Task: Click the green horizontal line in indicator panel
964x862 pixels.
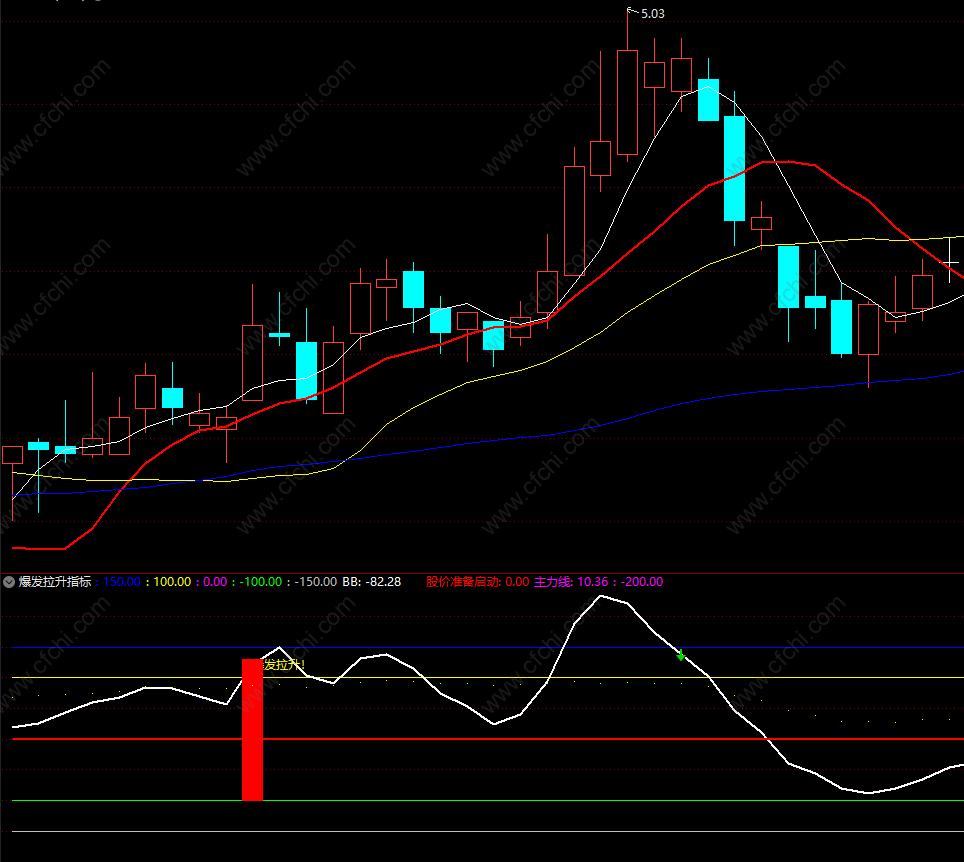Action: point(600,801)
